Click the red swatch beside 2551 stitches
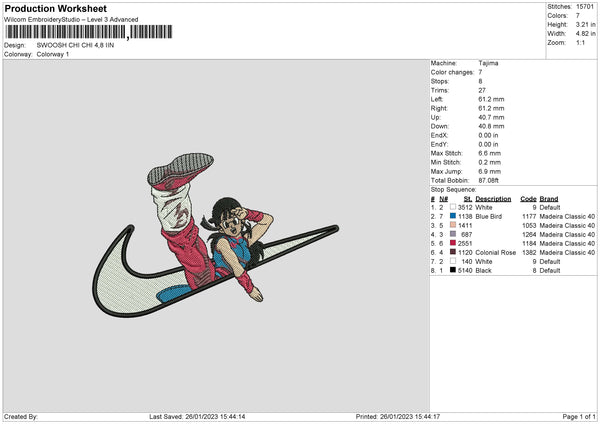Image resolution: width=600 pixels, height=424 pixels. point(453,243)
